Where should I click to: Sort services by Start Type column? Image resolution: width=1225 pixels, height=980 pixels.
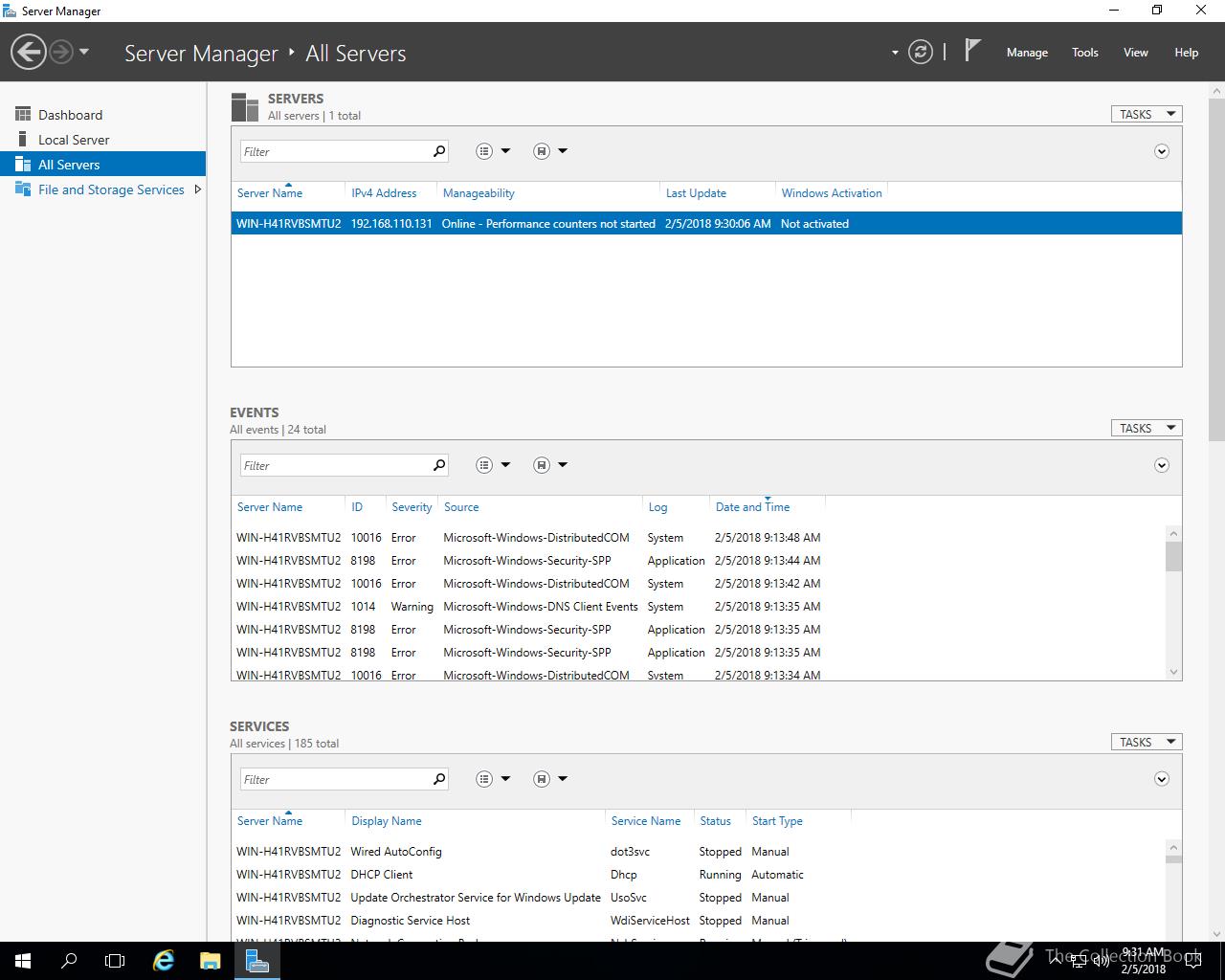777,821
